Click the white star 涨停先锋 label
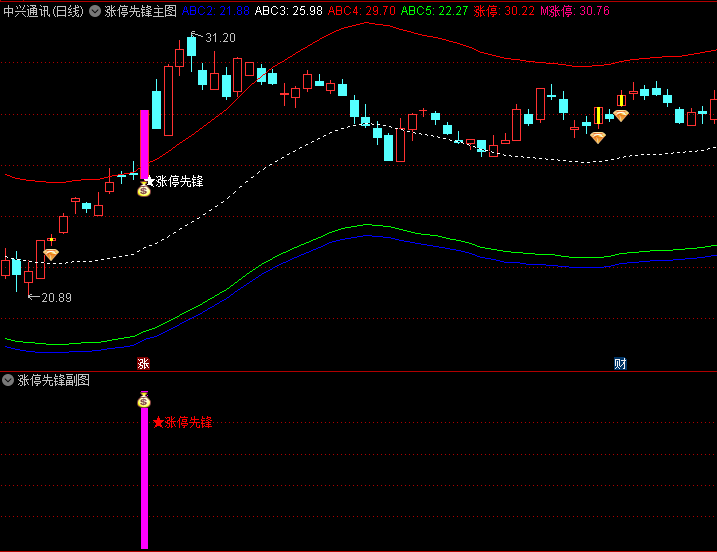The width and height of the screenshot is (717, 552). pos(174,182)
